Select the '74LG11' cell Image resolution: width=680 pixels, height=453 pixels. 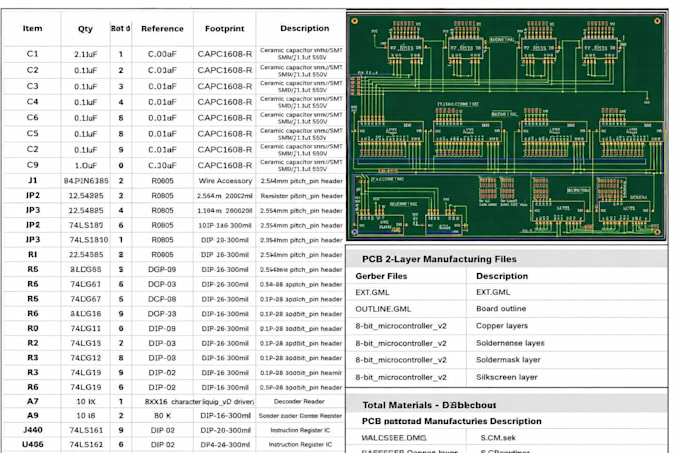tap(86, 328)
